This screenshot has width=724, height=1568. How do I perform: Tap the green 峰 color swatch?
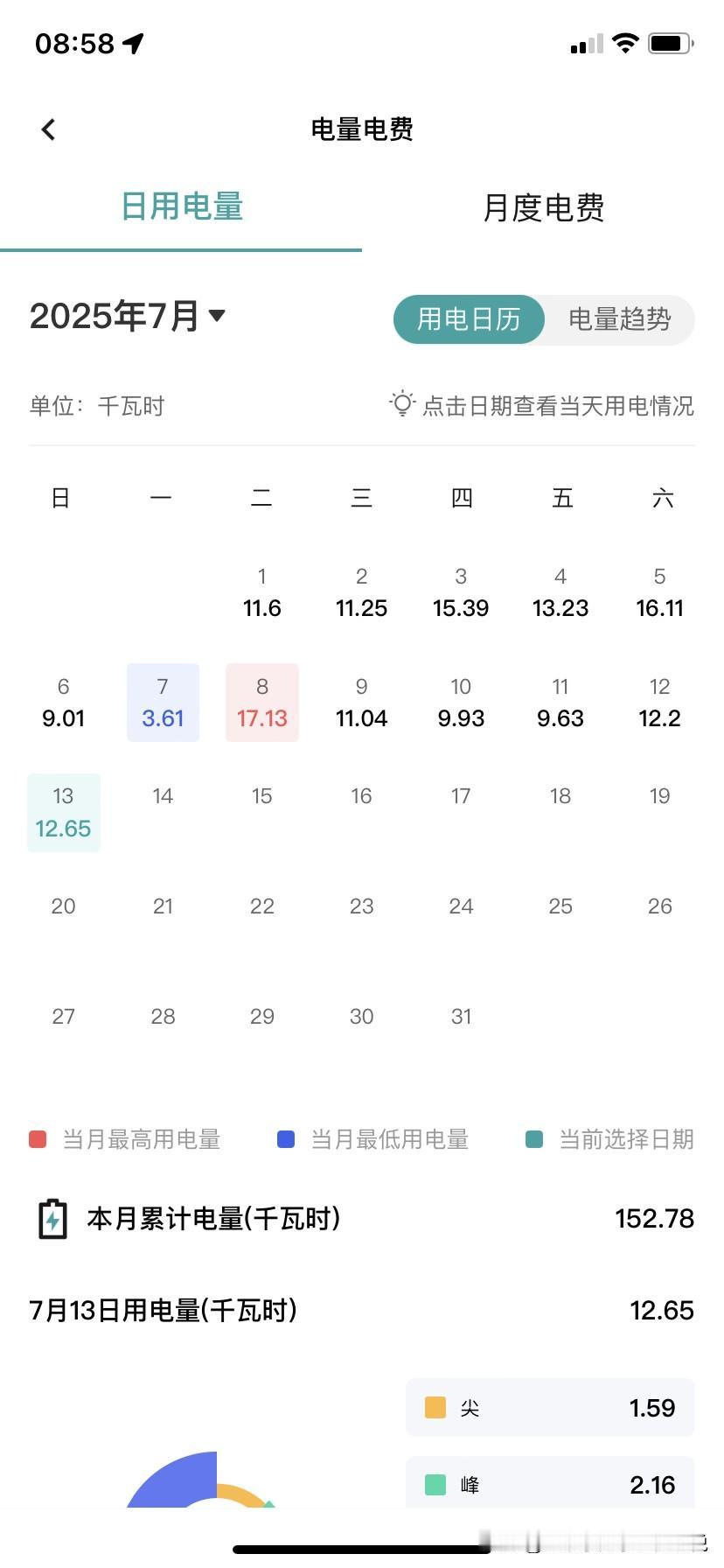[x=435, y=1485]
